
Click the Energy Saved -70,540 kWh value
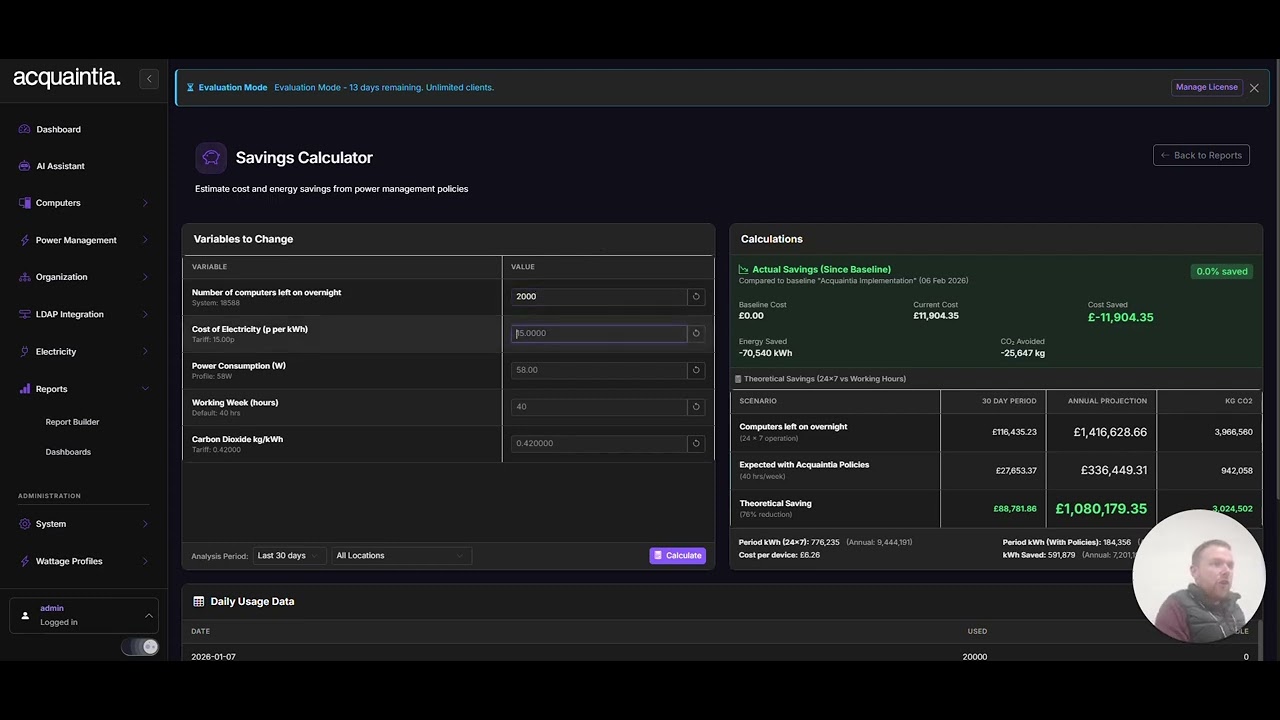pos(765,353)
